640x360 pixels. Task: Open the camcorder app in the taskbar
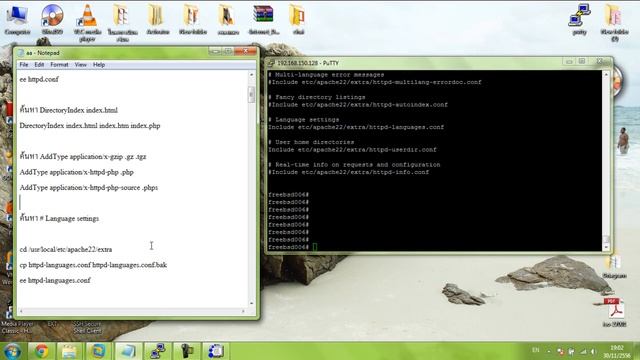click(187, 351)
